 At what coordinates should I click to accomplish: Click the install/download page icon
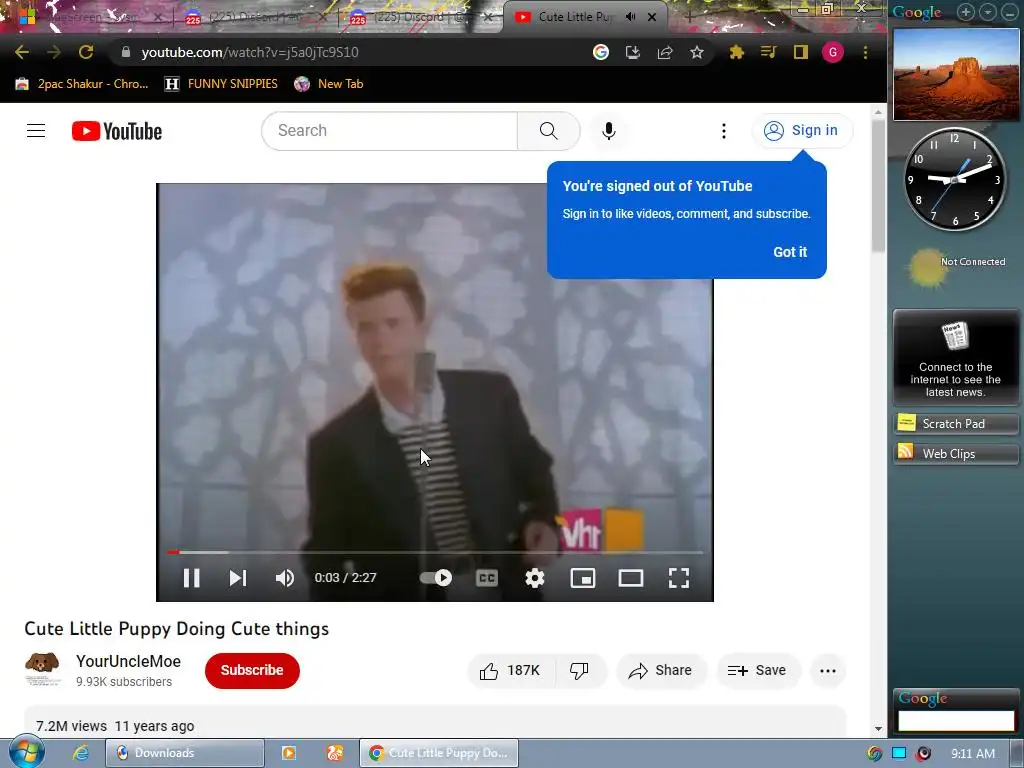(x=632, y=52)
